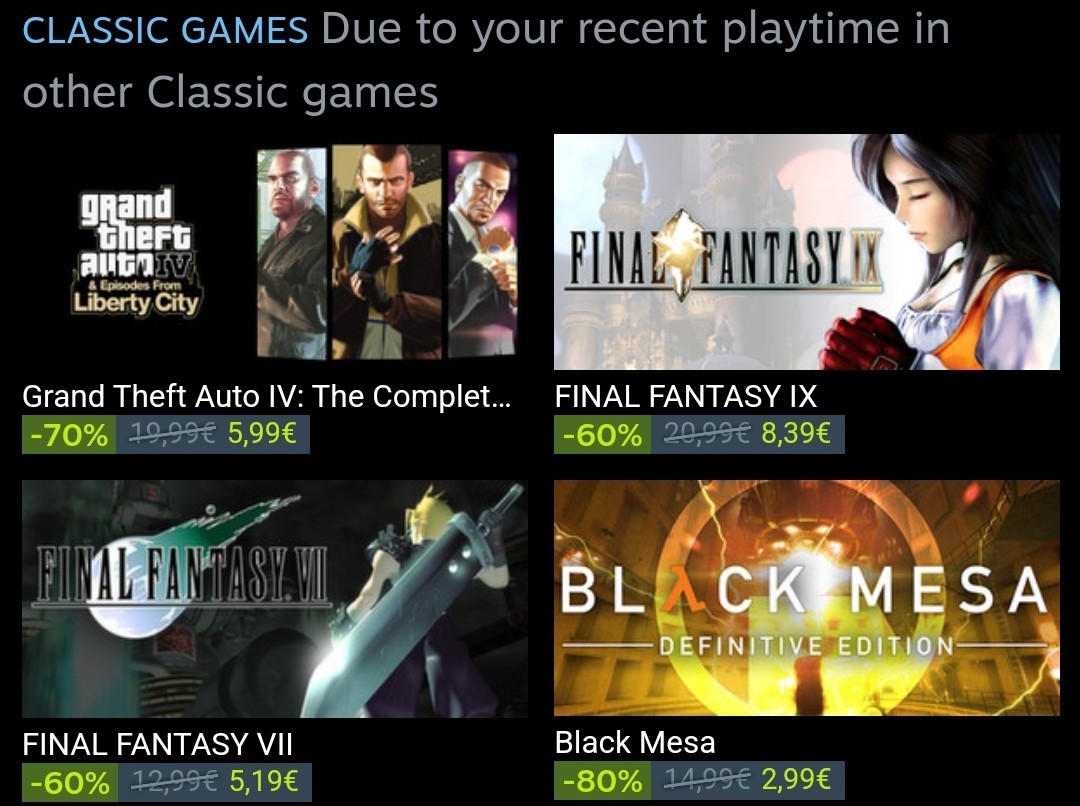
Task: Select the 5,19€ discounted price
Action: click(x=264, y=781)
